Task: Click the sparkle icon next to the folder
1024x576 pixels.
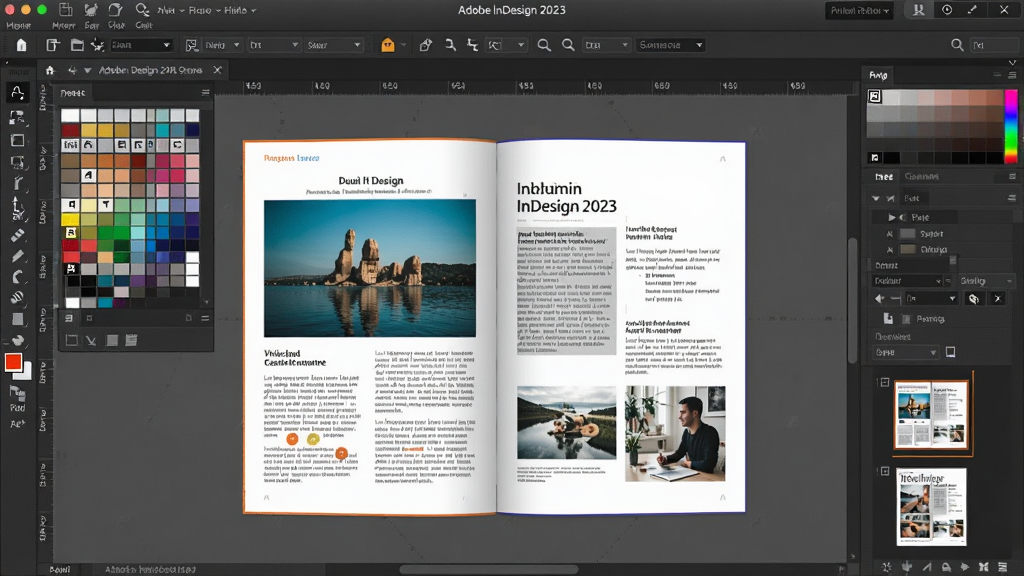Action: (98, 45)
